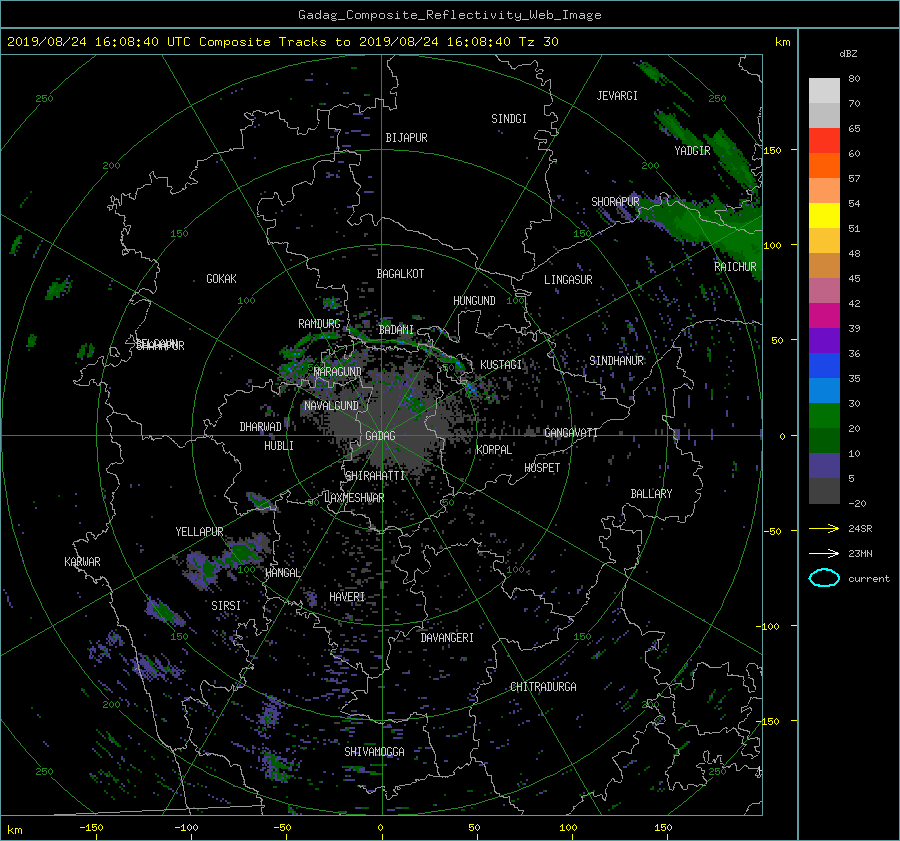
Task: Click the NARAGUND city label
Action: click(338, 371)
